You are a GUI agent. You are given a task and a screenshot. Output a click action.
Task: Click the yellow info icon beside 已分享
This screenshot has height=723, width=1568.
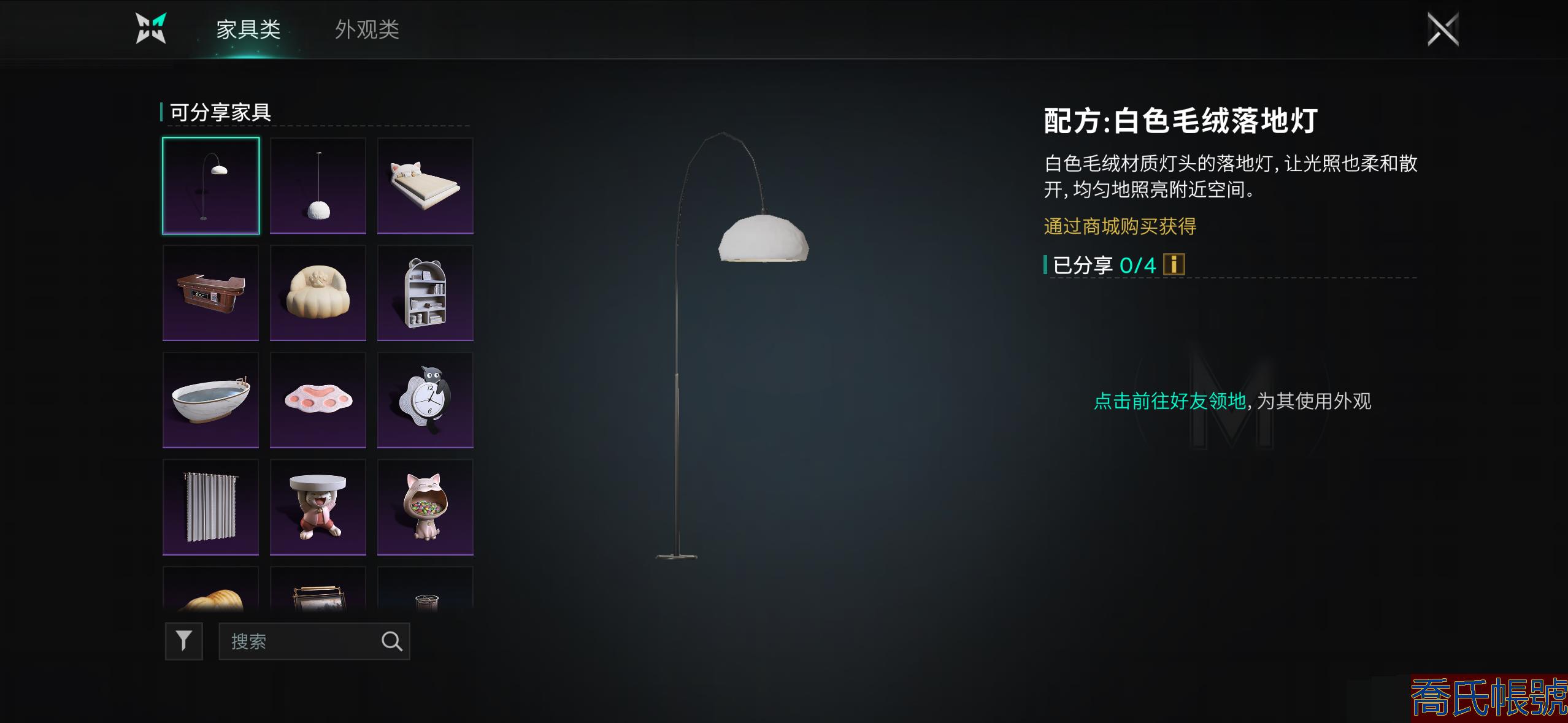[1174, 265]
